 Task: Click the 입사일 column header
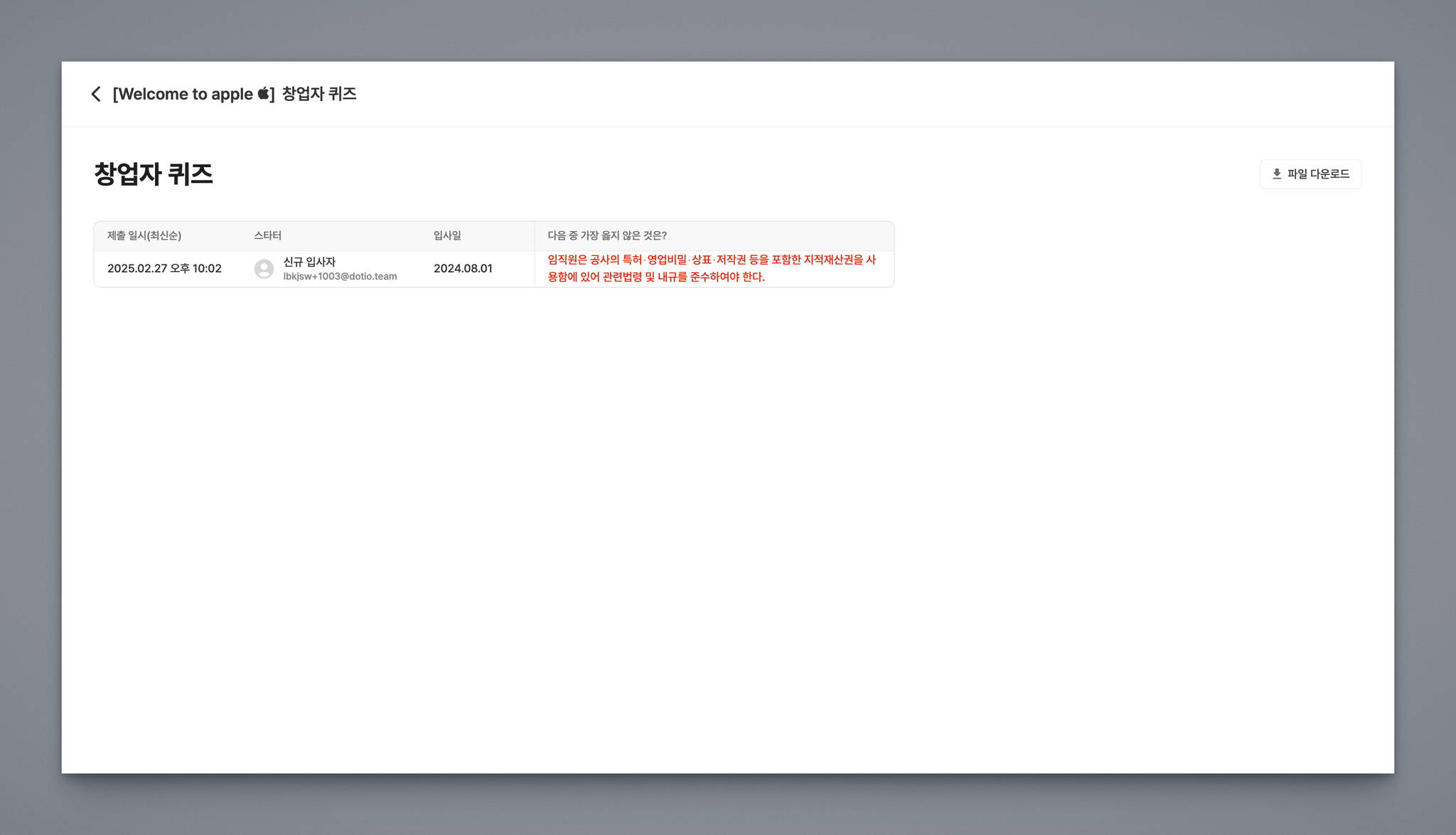(447, 235)
